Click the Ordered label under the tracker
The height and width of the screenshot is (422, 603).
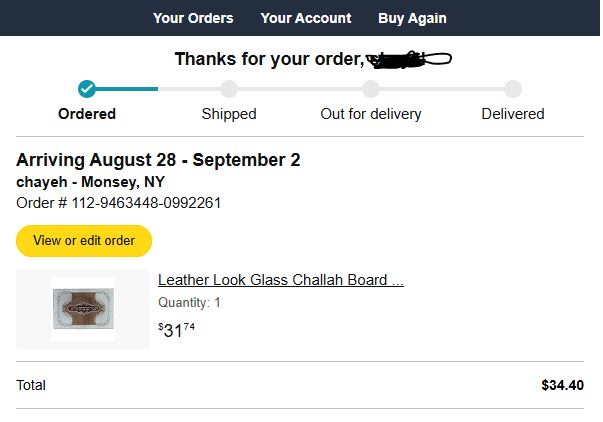pyautogui.click(x=87, y=114)
